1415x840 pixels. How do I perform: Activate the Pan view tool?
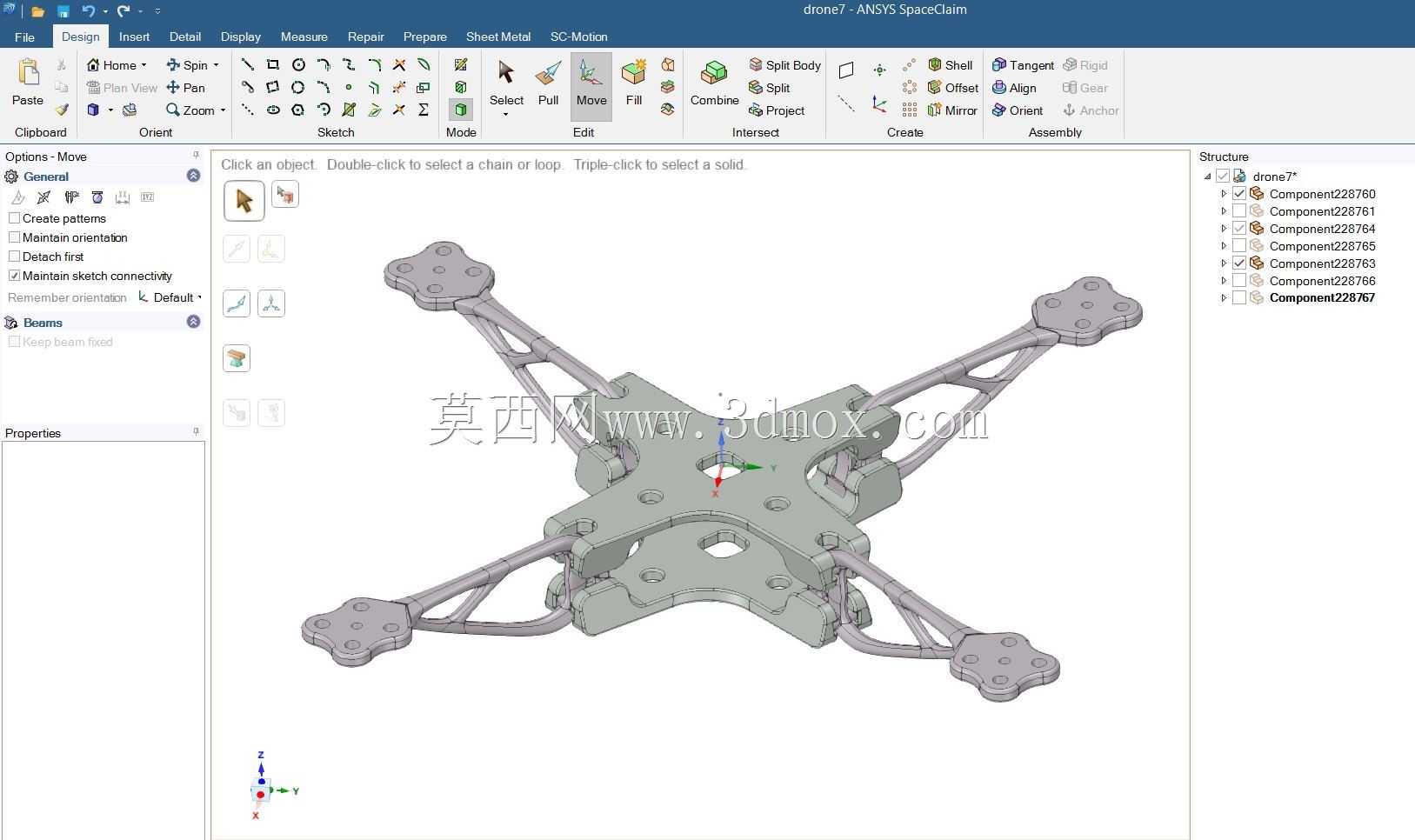185,88
